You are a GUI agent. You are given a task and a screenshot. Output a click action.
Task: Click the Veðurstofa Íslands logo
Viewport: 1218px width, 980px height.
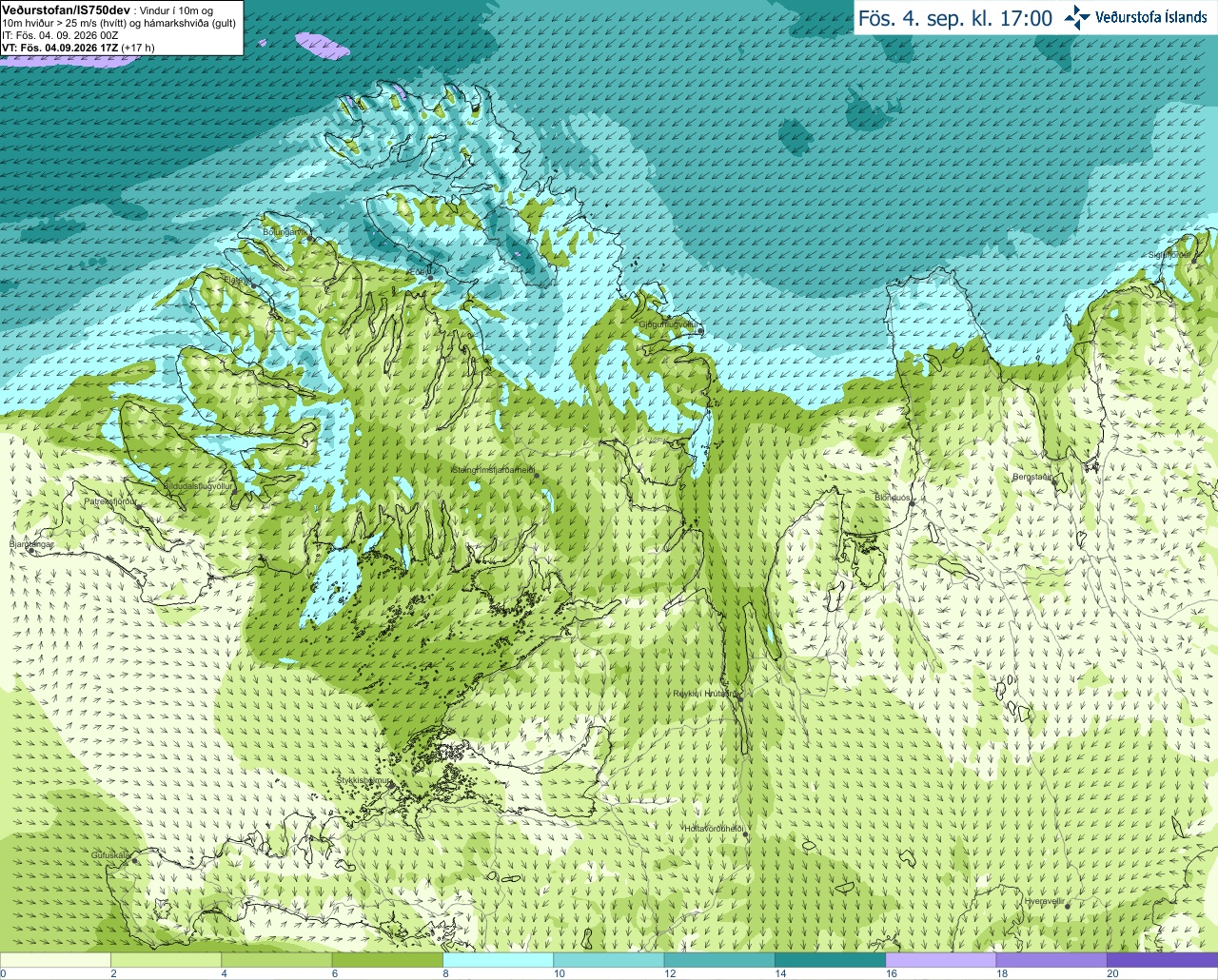pos(1135,17)
